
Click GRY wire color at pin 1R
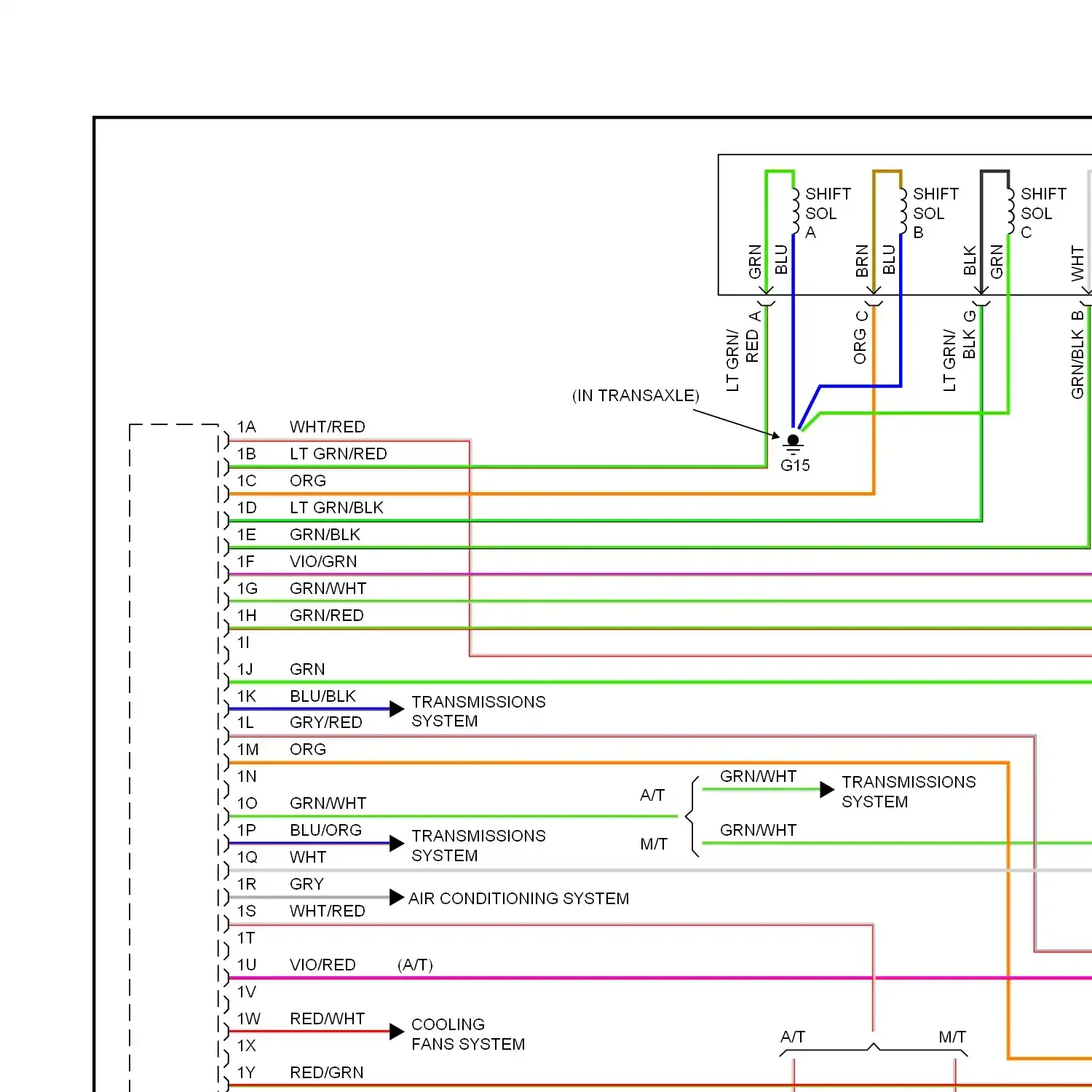point(306,885)
